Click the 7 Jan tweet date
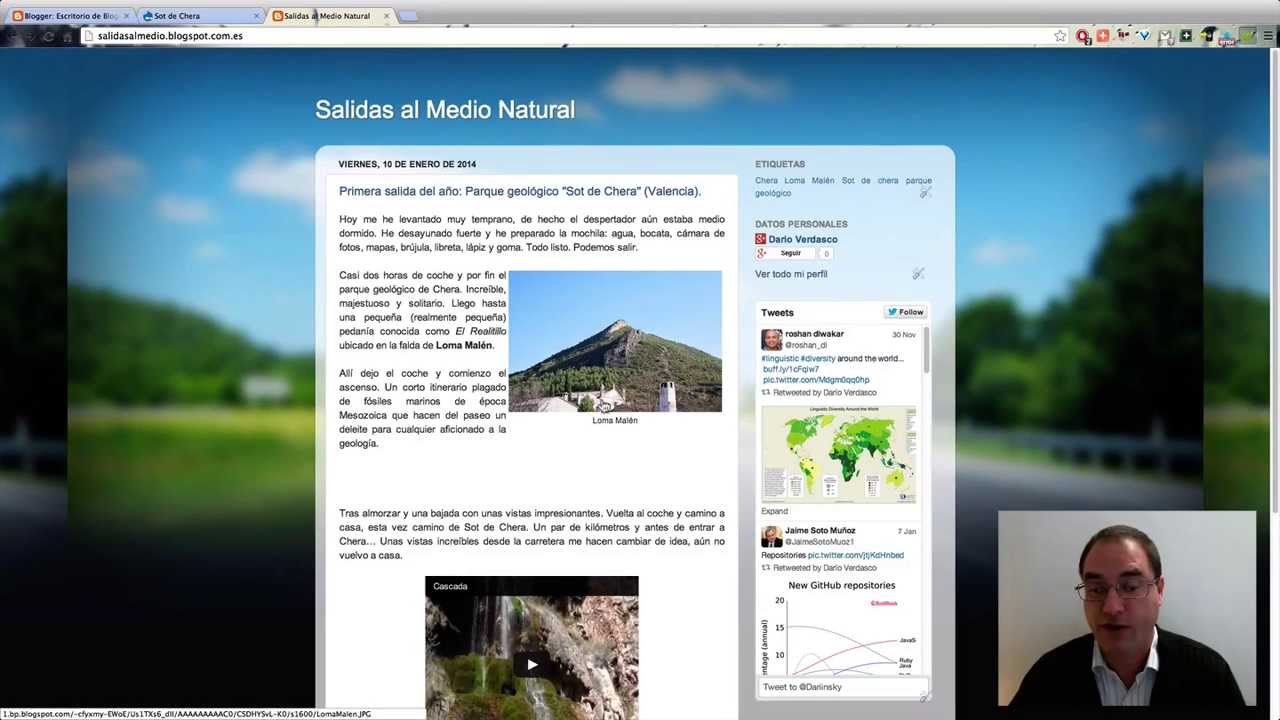This screenshot has width=1280, height=720. click(x=906, y=531)
